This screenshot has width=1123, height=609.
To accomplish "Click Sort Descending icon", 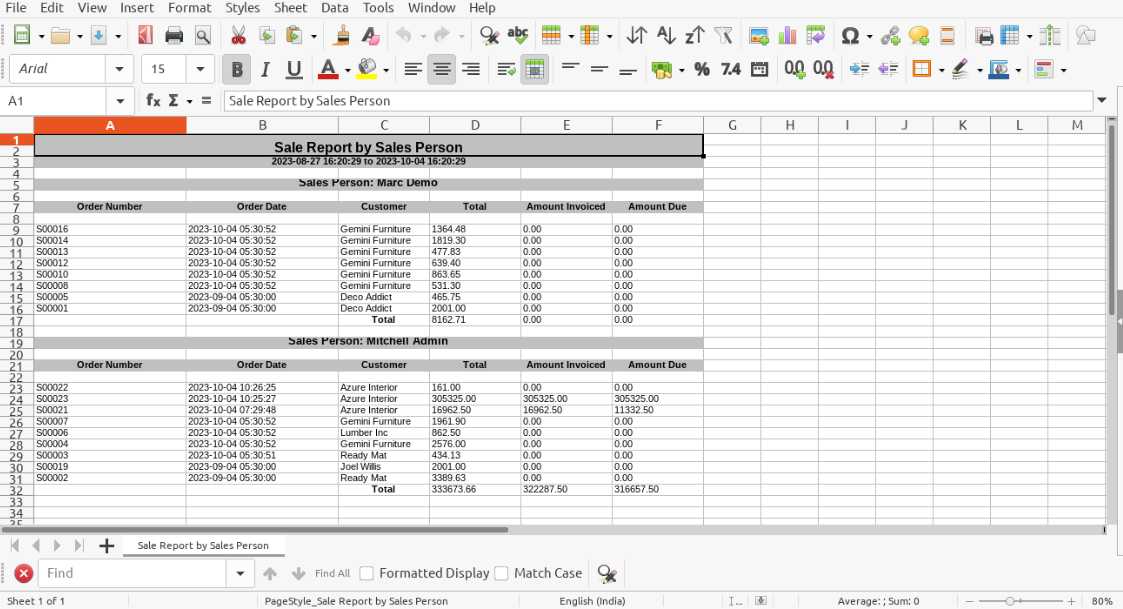I will coord(694,35).
